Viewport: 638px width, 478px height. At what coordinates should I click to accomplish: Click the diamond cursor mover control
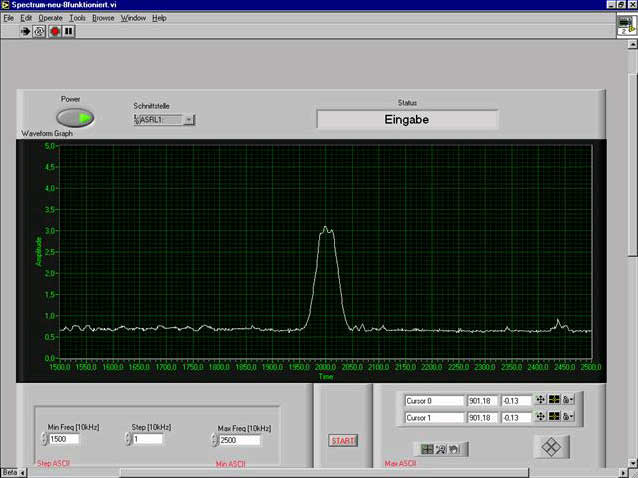550,447
